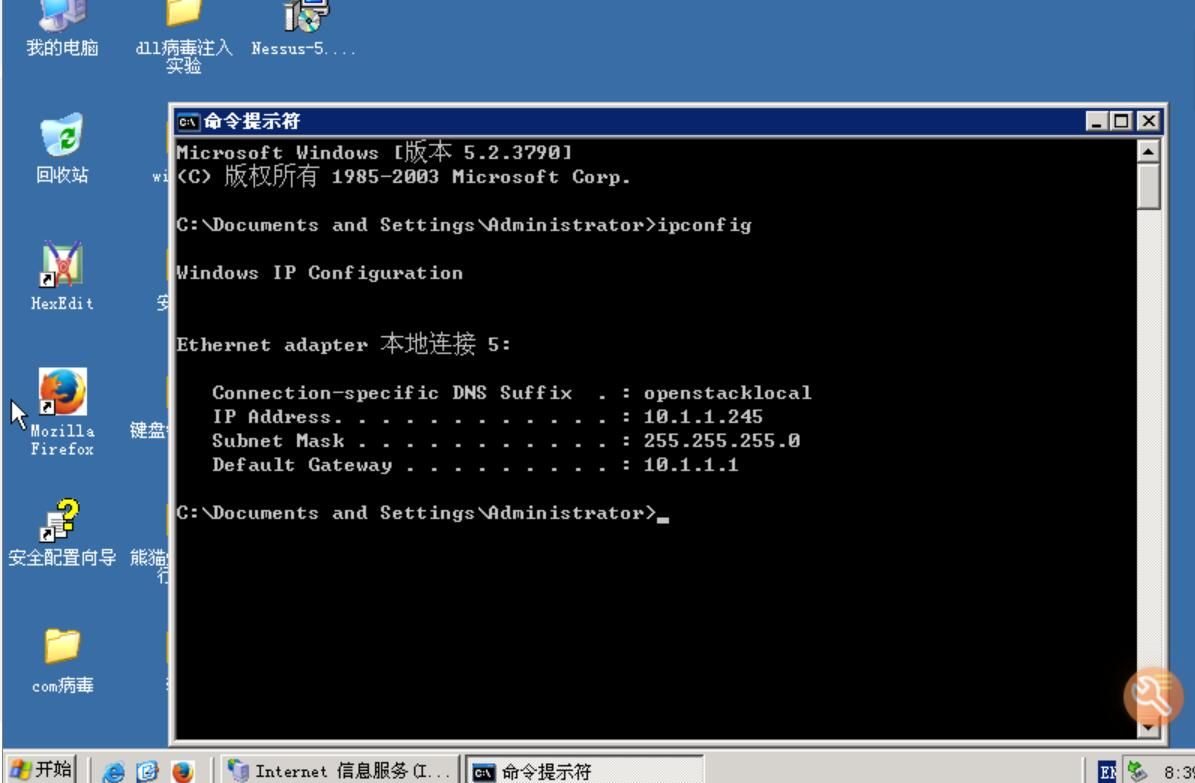Click the ipconfig command text
The width and height of the screenshot is (1195, 783).
point(704,226)
